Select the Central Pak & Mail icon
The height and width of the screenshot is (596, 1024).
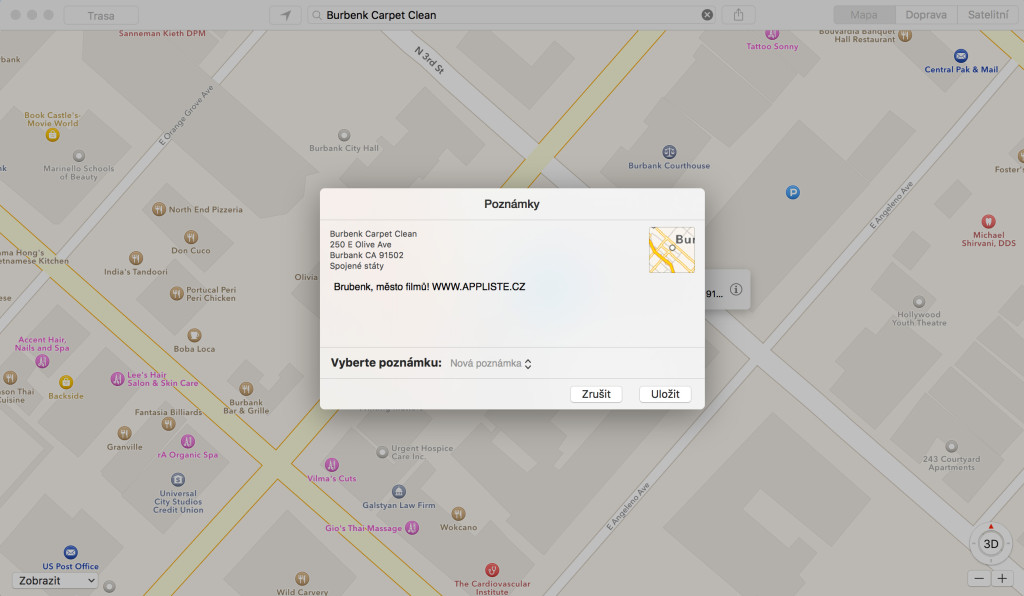click(x=961, y=56)
